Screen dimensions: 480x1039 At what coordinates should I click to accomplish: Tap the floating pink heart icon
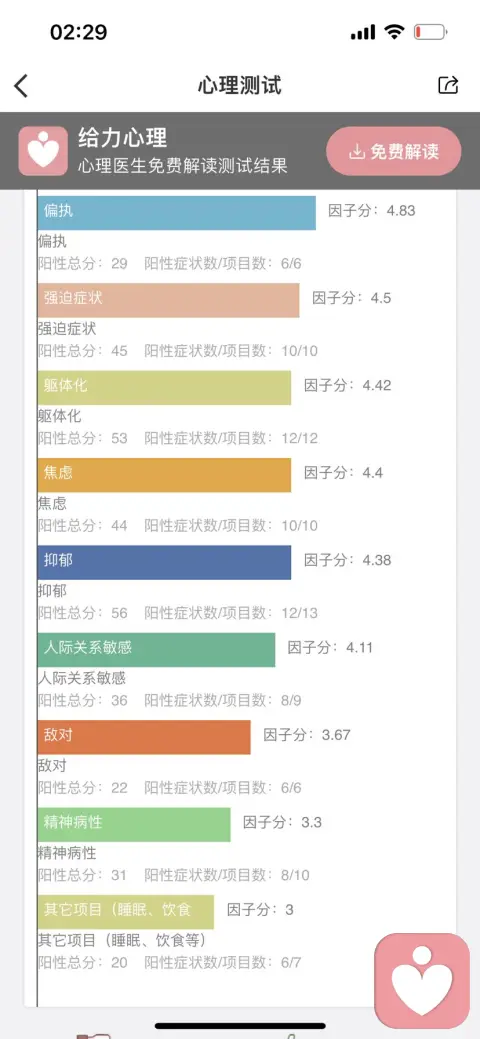coord(422,981)
